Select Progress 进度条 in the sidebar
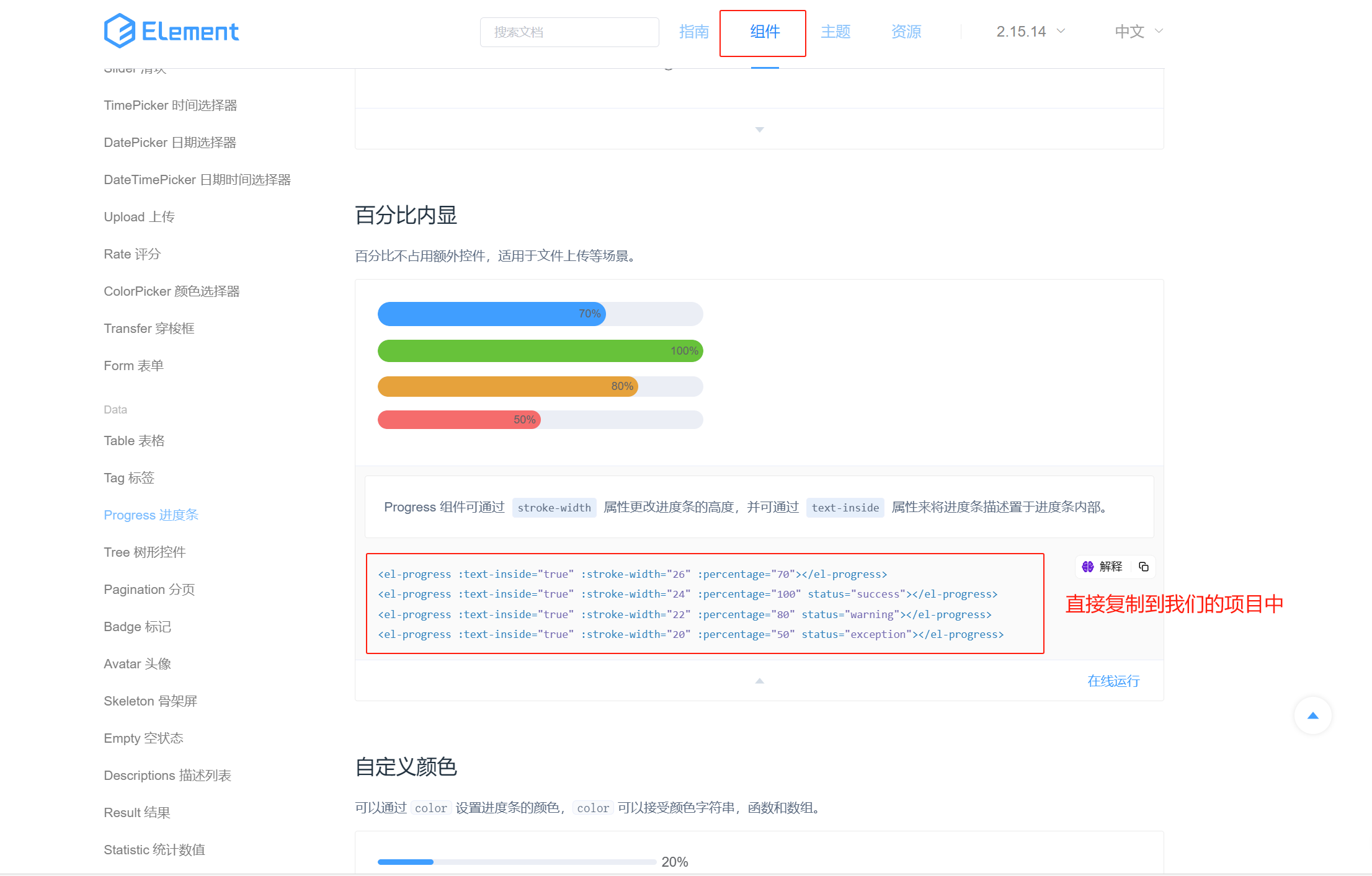 [151, 515]
